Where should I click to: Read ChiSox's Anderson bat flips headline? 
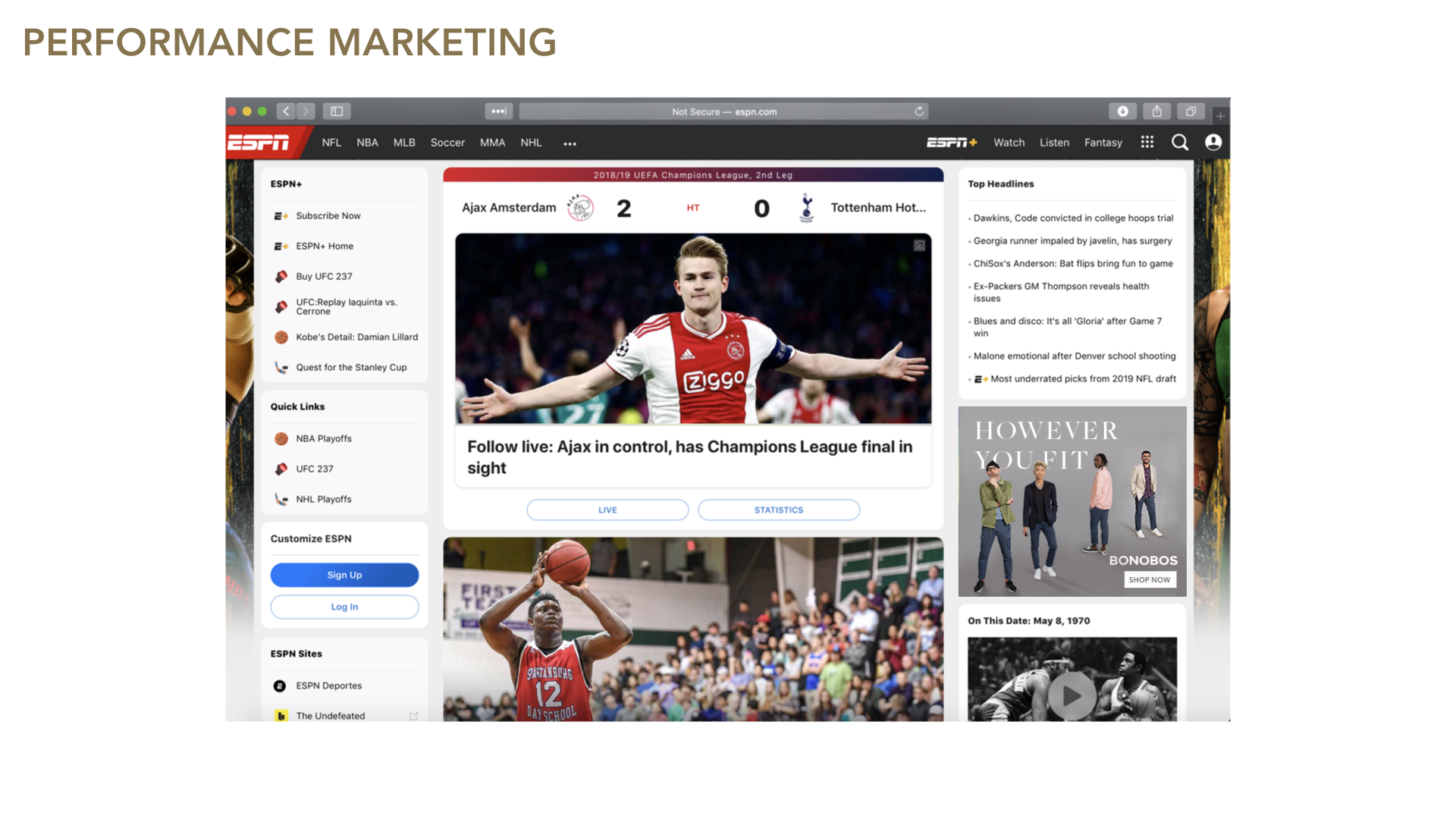click(1073, 264)
